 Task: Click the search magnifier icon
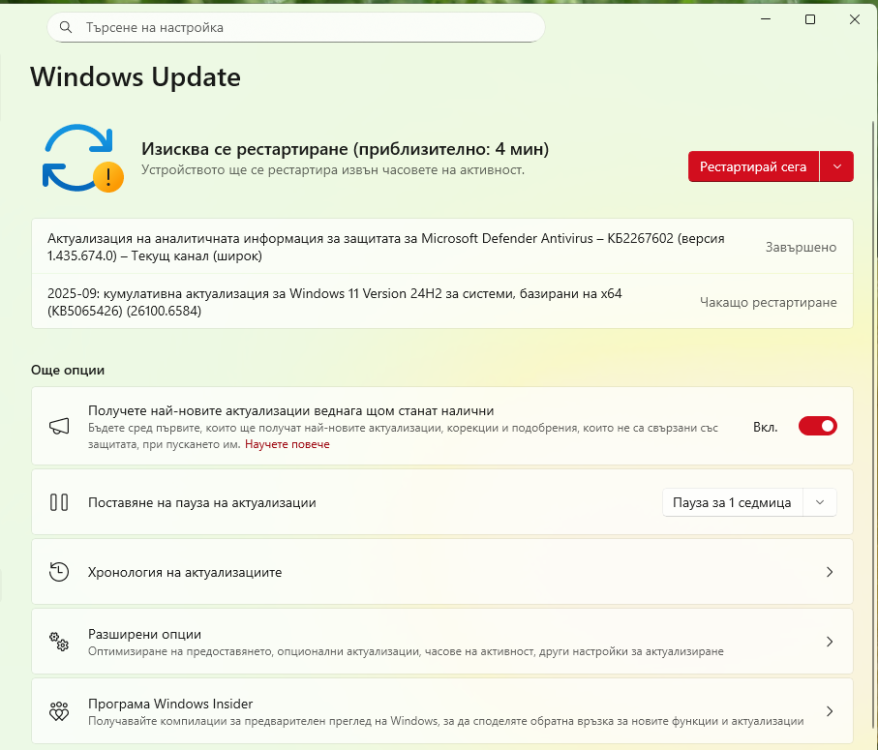click(x=66, y=27)
